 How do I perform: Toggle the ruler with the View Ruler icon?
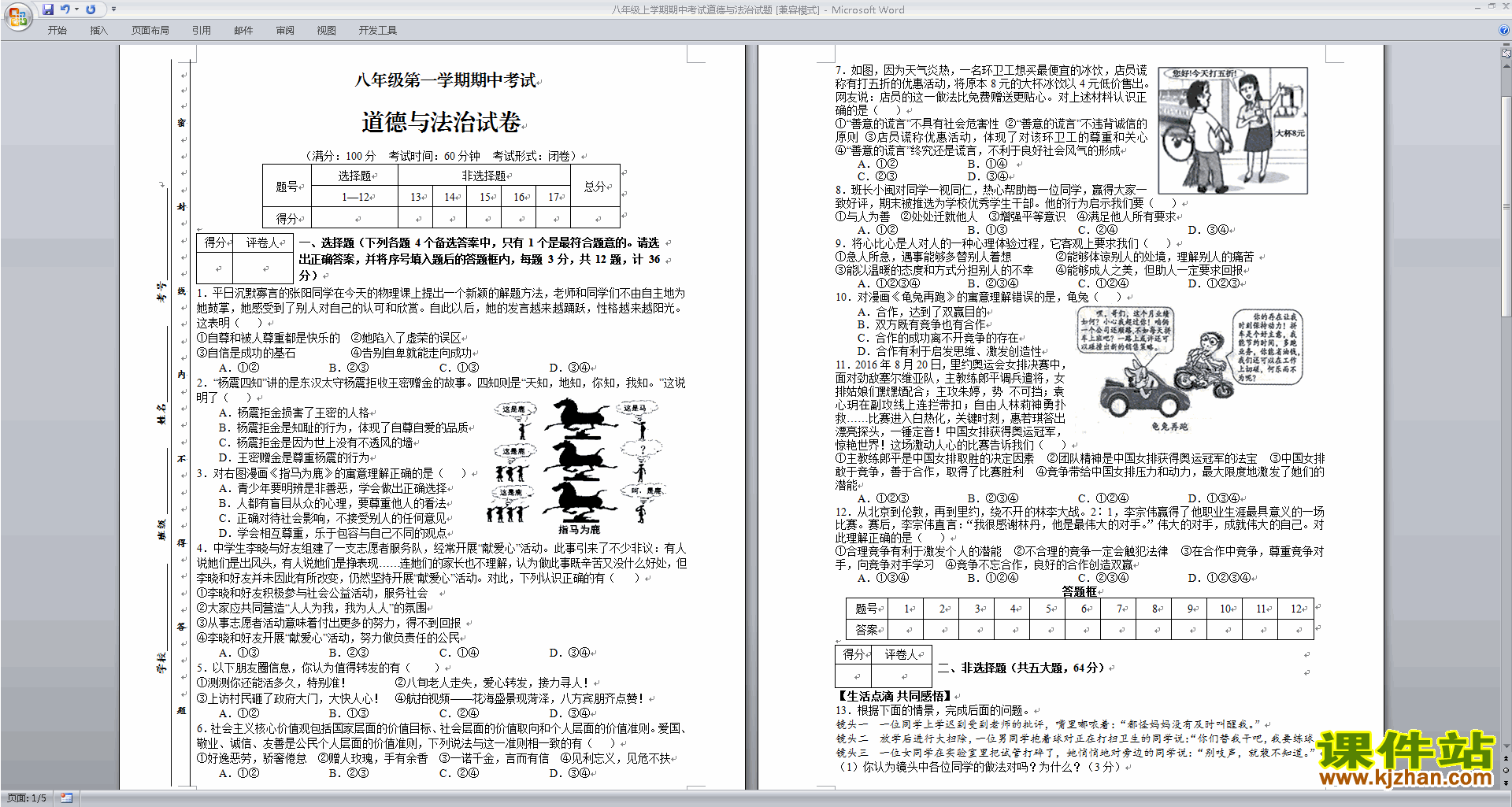pyautogui.click(x=1506, y=54)
